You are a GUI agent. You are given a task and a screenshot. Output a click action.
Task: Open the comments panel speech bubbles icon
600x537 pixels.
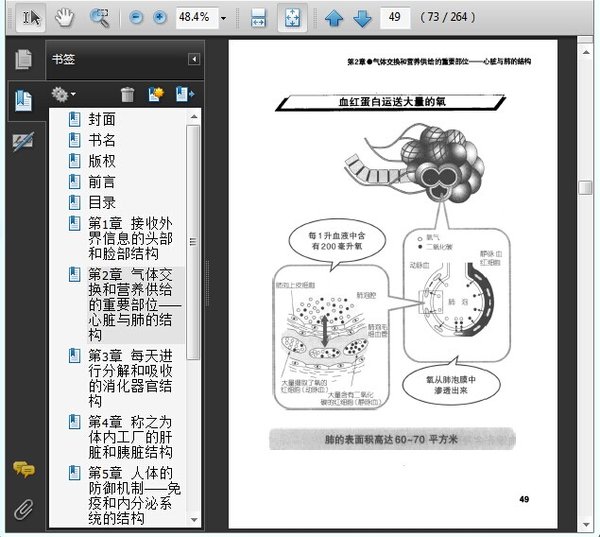pyautogui.click(x=24, y=469)
